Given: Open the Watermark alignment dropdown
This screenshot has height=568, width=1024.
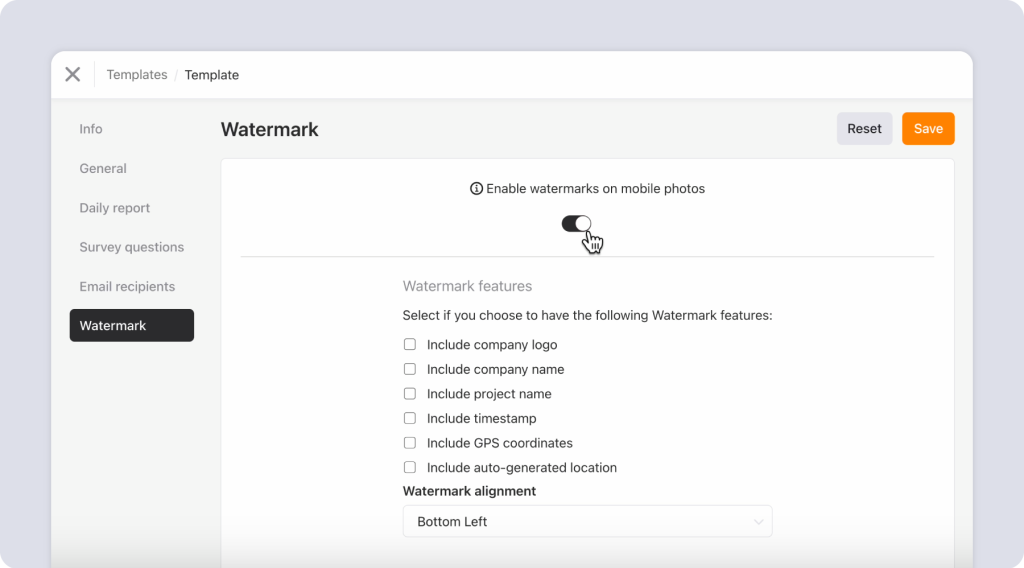Looking at the screenshot, I should click(x=587, y=521).
